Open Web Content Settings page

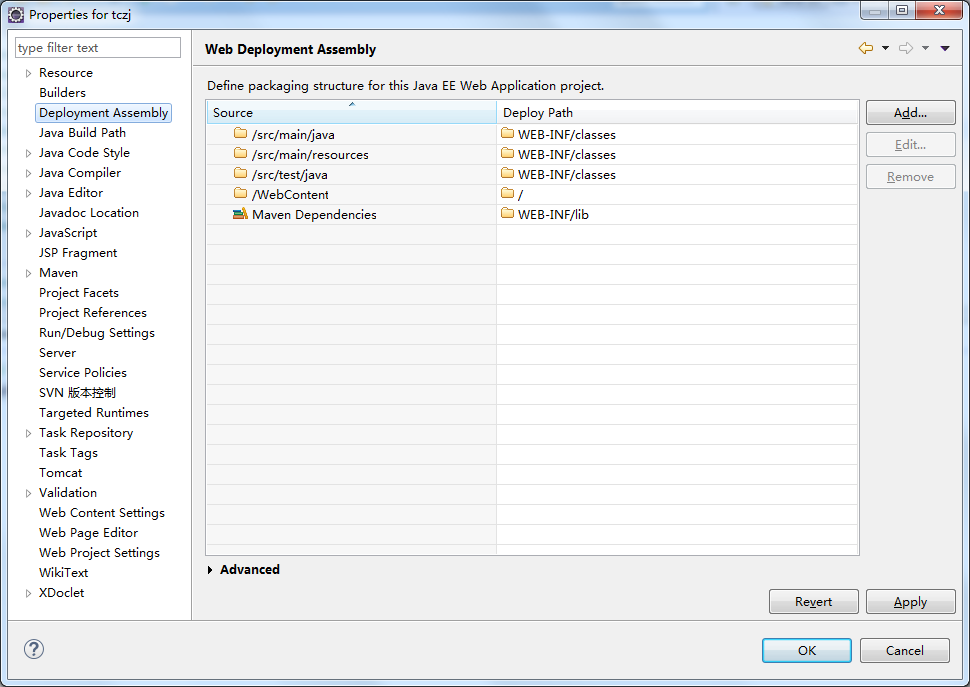coord(102,513)
